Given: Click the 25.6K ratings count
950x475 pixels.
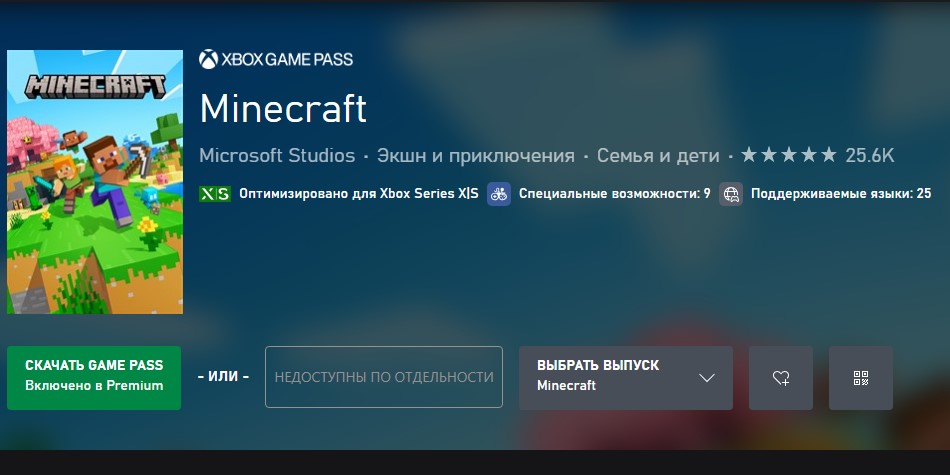Looking at the screenshot, I should (870, 156).
